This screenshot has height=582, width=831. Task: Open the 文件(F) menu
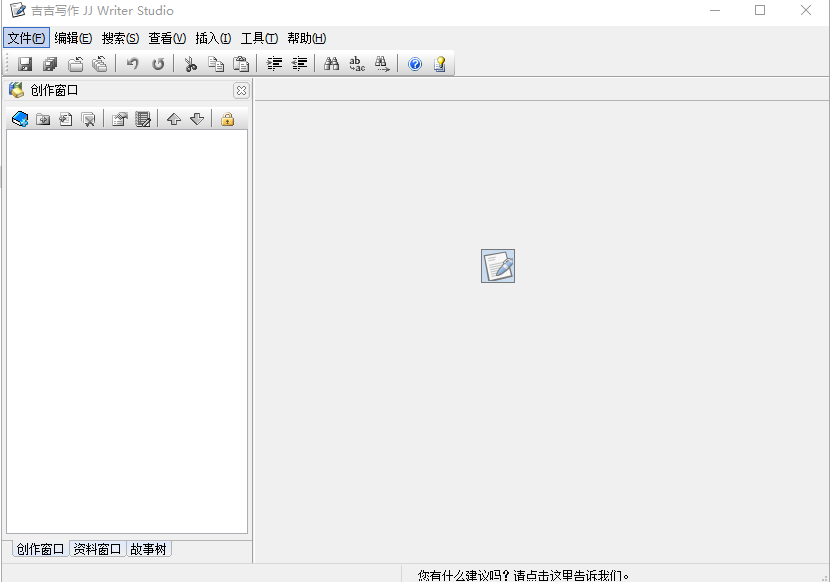26,38
